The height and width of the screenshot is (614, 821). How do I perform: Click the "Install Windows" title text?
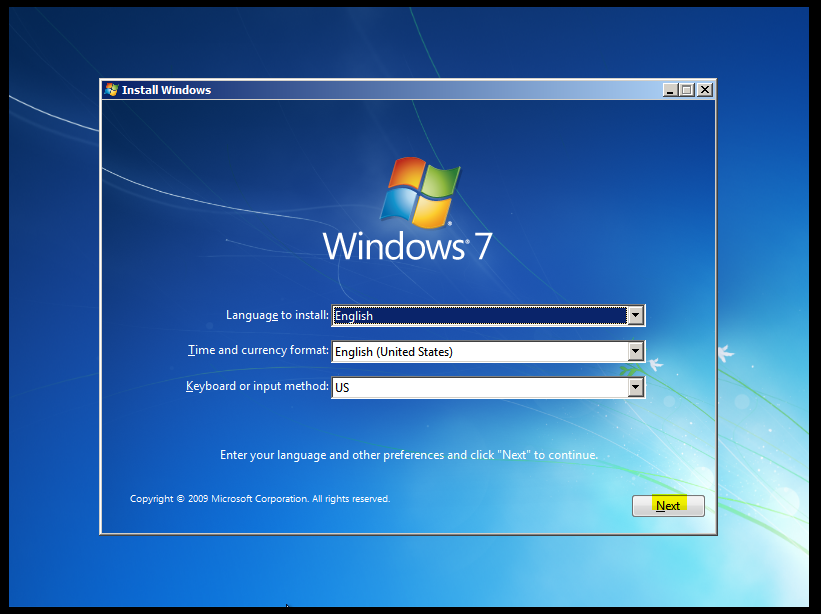tap(167, 90)
